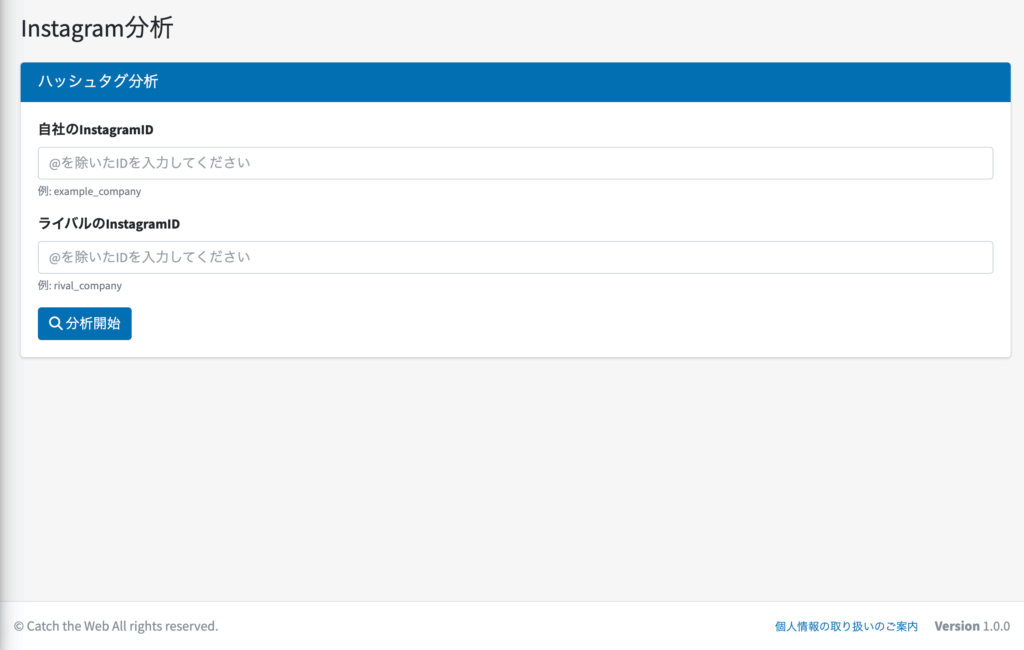Click the ライバルのInstagramID field label
The image size is (1024, 650).
click(x=108, y=223)
